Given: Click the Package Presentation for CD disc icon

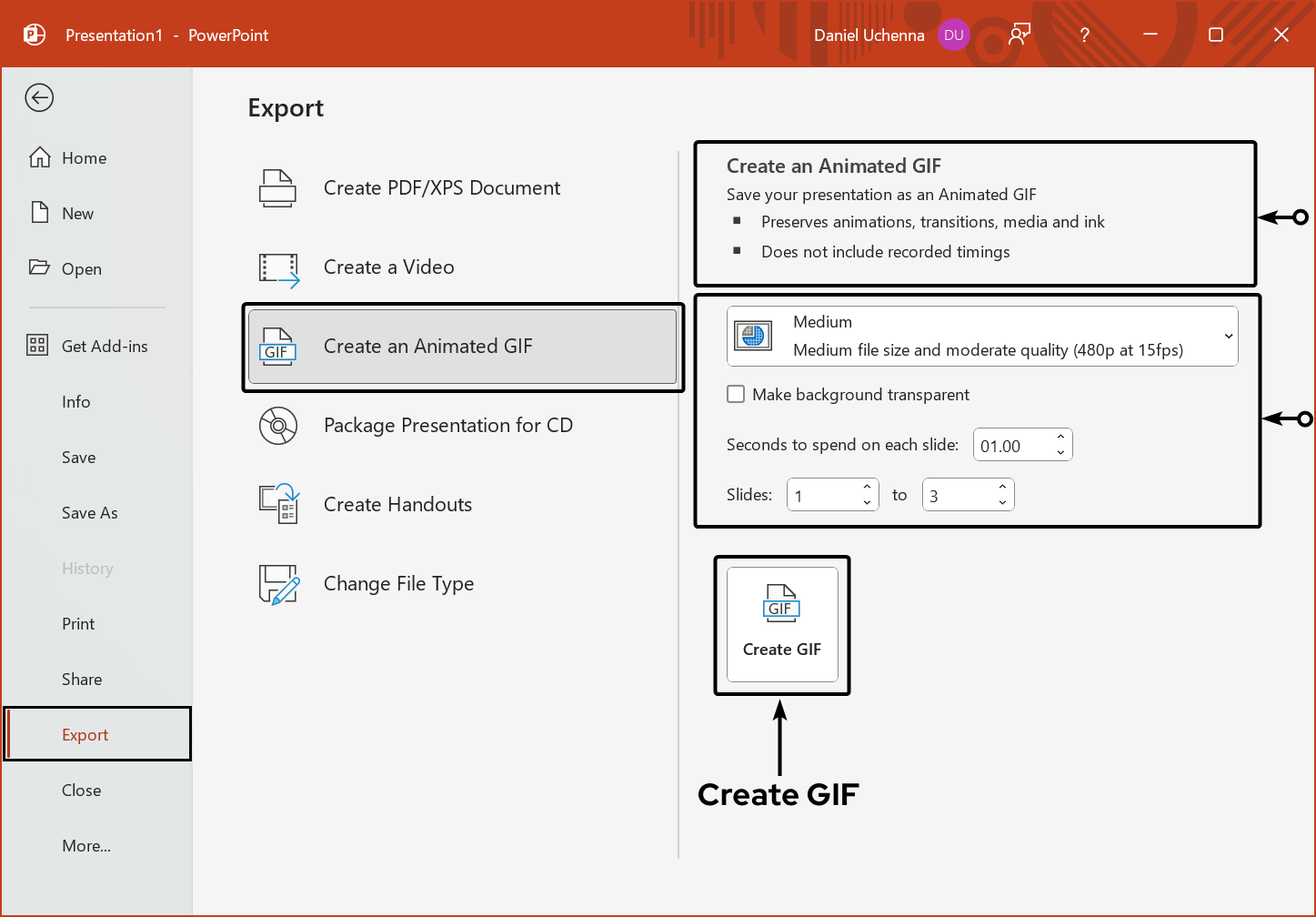Looking at the screenshot, I should click(x=277, y=425).
